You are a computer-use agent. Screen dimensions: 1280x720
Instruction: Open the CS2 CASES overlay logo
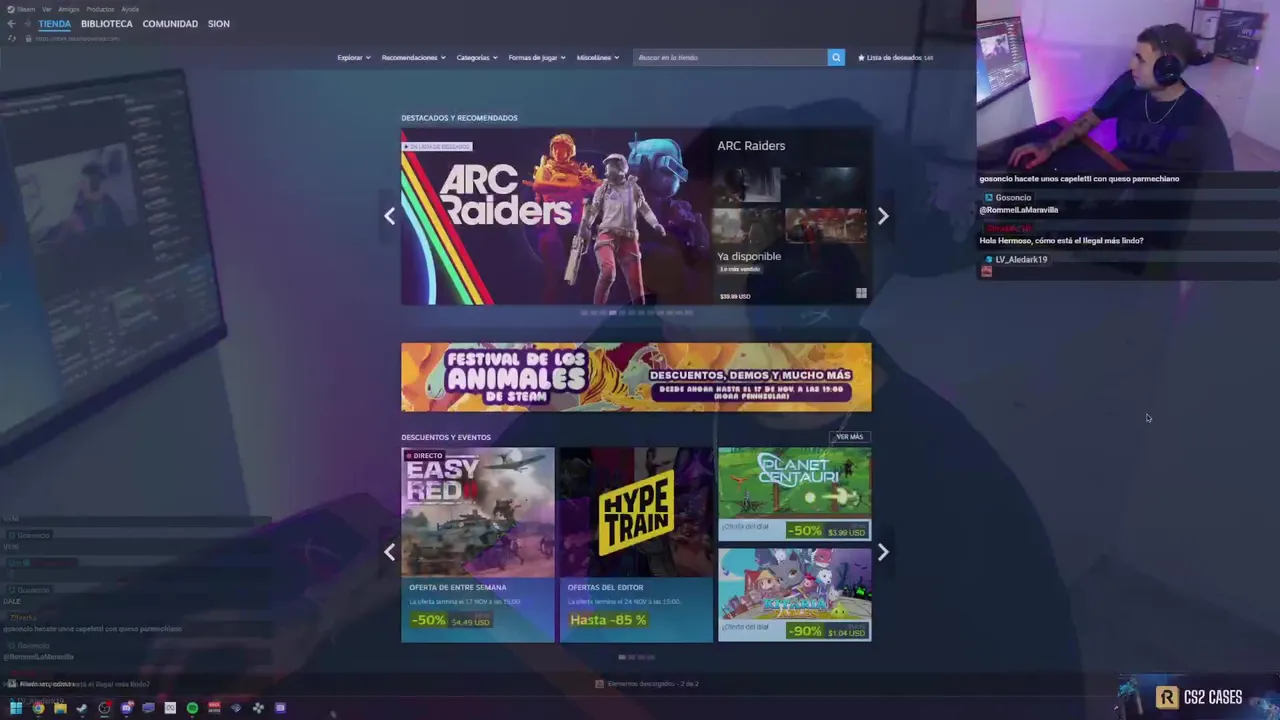(1198, 697)
